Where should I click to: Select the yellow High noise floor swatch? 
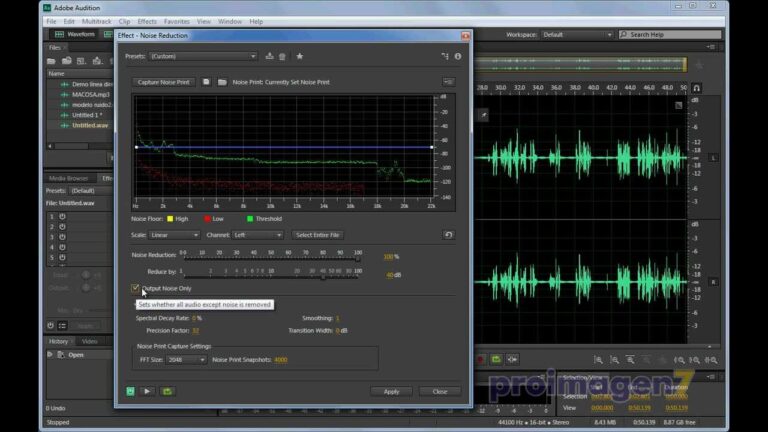[x=170, y=219]
